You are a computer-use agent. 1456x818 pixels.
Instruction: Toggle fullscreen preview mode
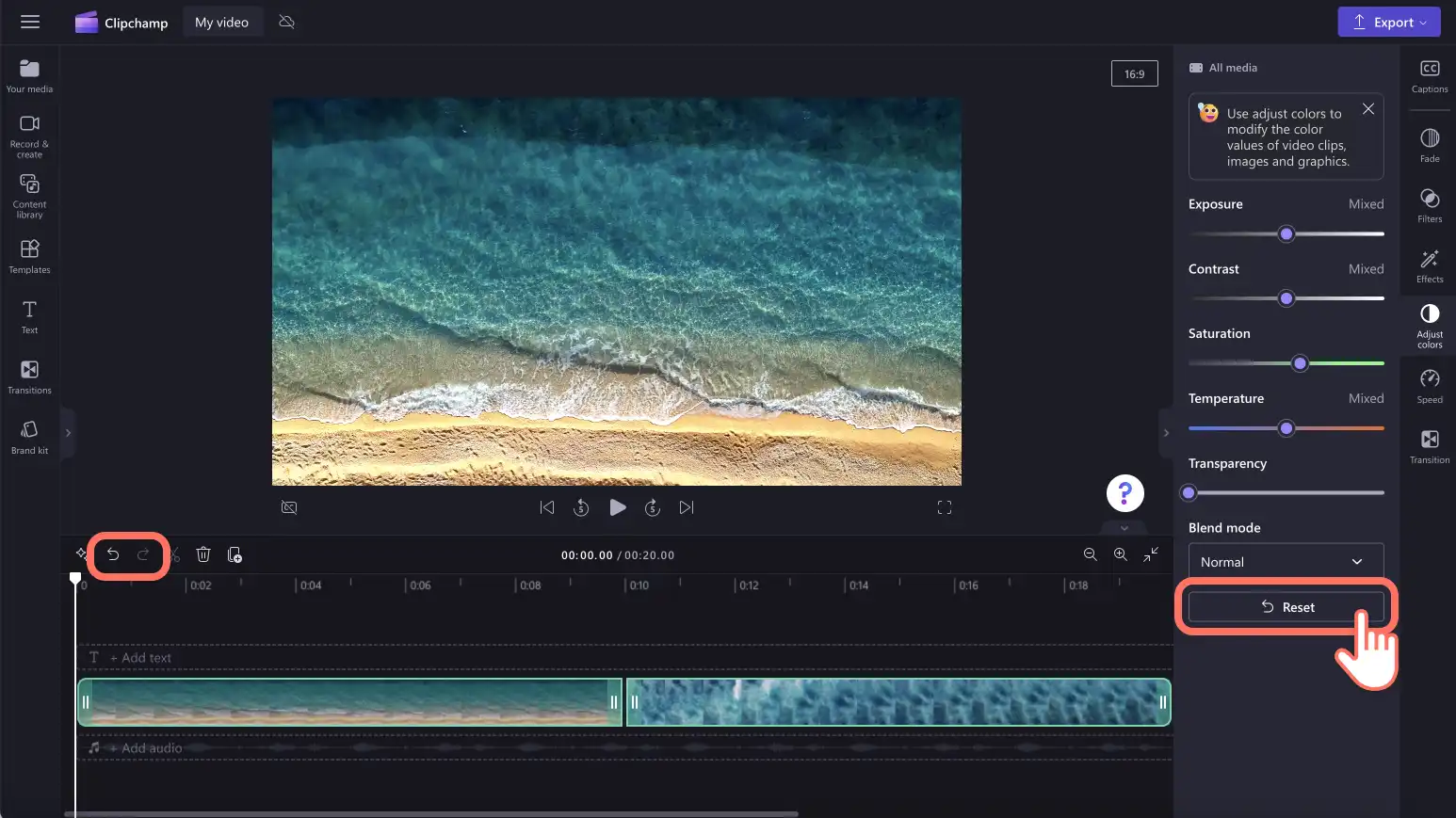click(945, 507)
